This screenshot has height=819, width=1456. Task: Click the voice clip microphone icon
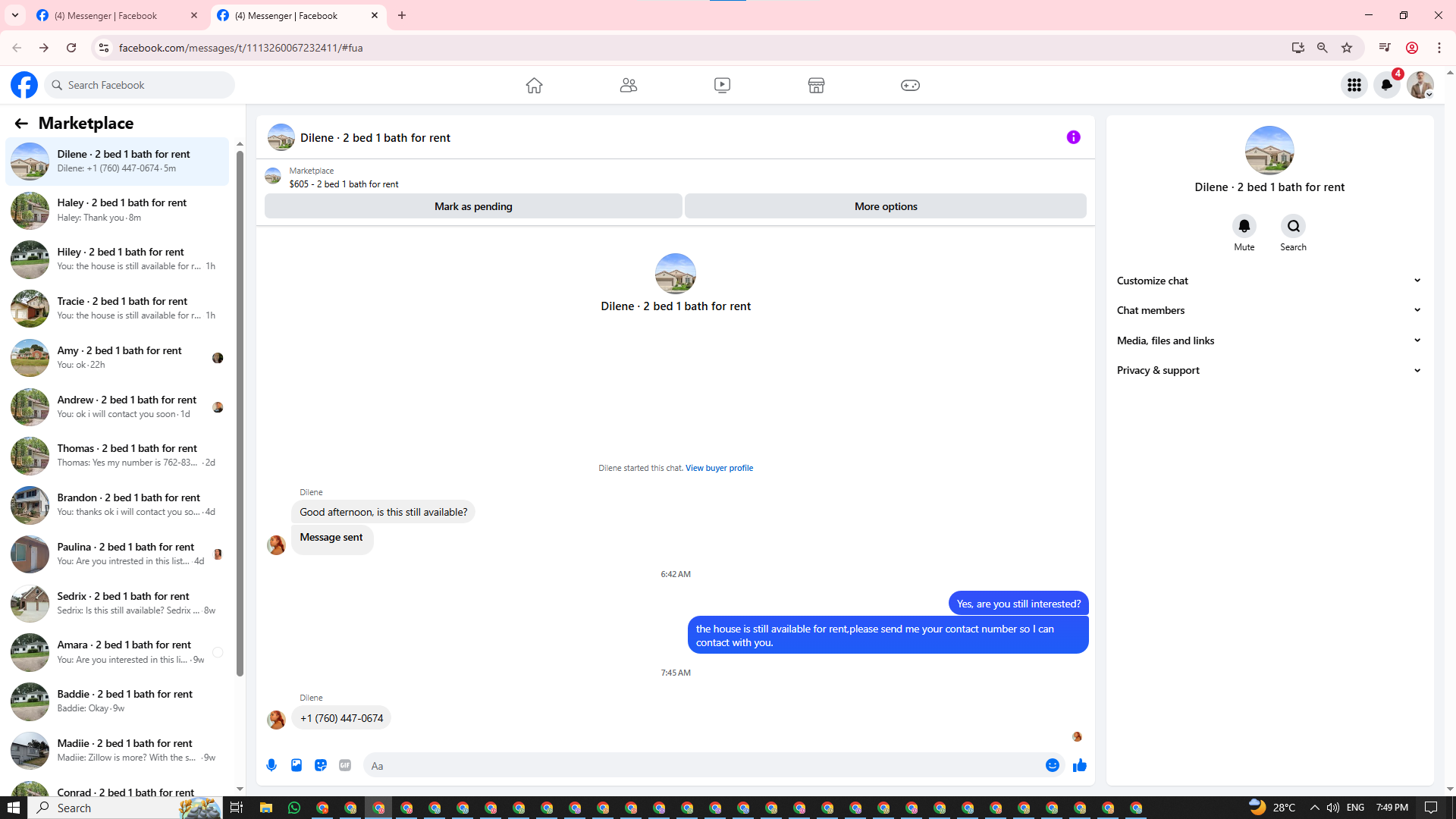tap(271, 765)
